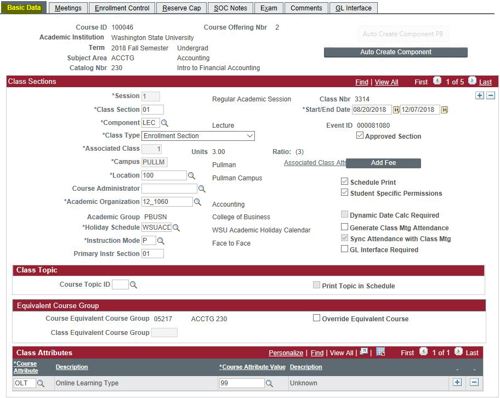Click the Academic Organization field
The height and width of the screenshot is (398, 500).
[x=167, y=202]
